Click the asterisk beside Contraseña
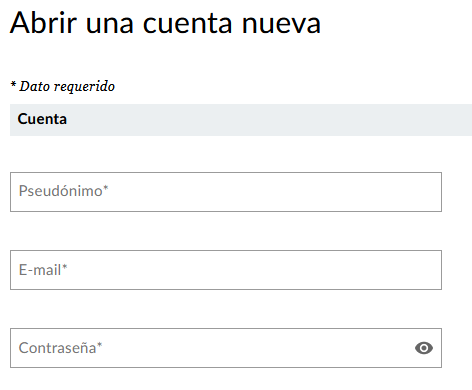Viewport: 472px width, 390px height. point(99,345)
